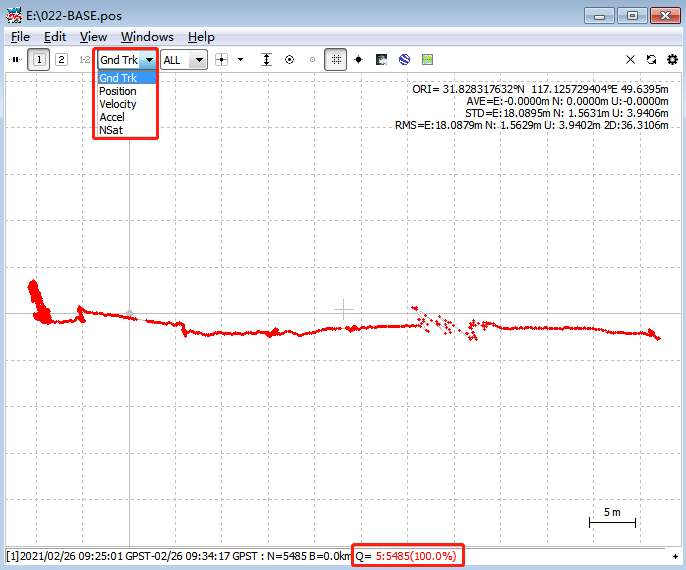The image size is (686, 570).
Task: Open the green map view icon
Action: 427,60
